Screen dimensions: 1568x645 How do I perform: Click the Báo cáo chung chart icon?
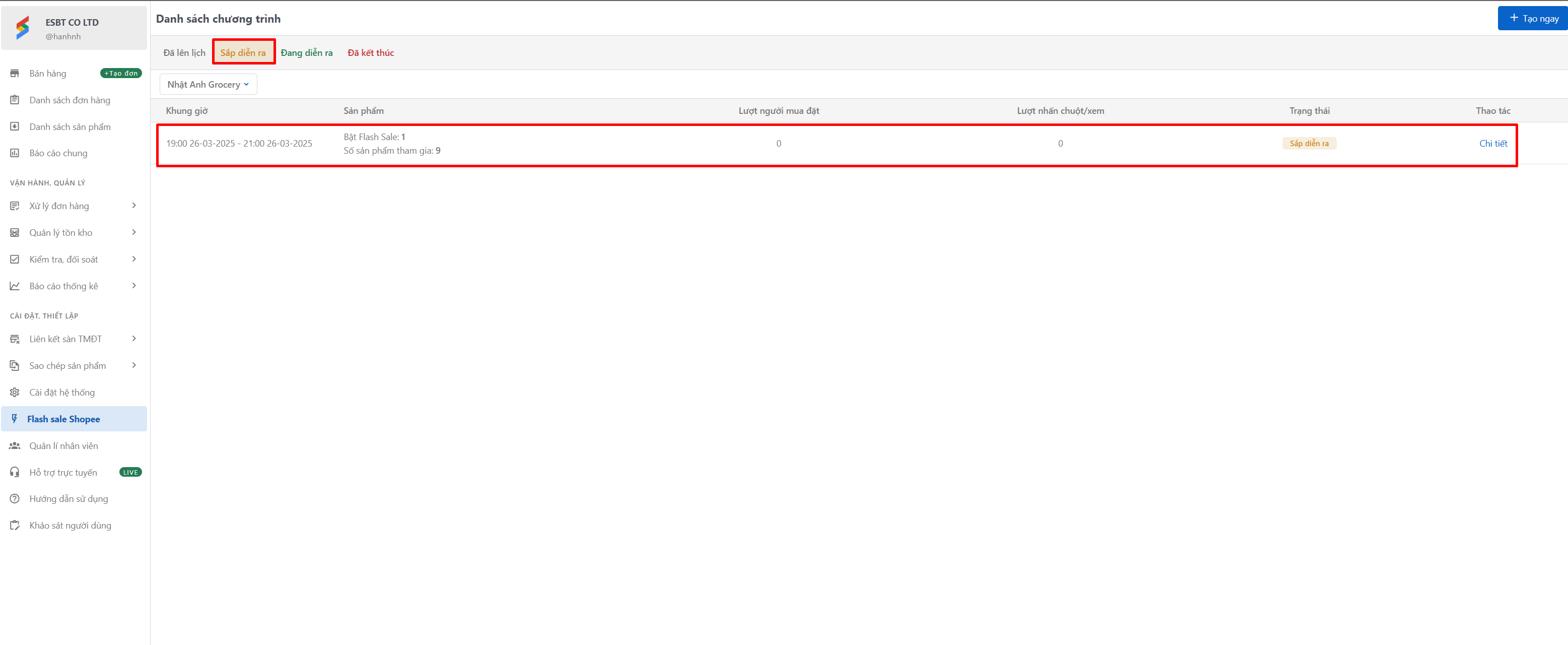pyautogui.click(x=15, y=153)
